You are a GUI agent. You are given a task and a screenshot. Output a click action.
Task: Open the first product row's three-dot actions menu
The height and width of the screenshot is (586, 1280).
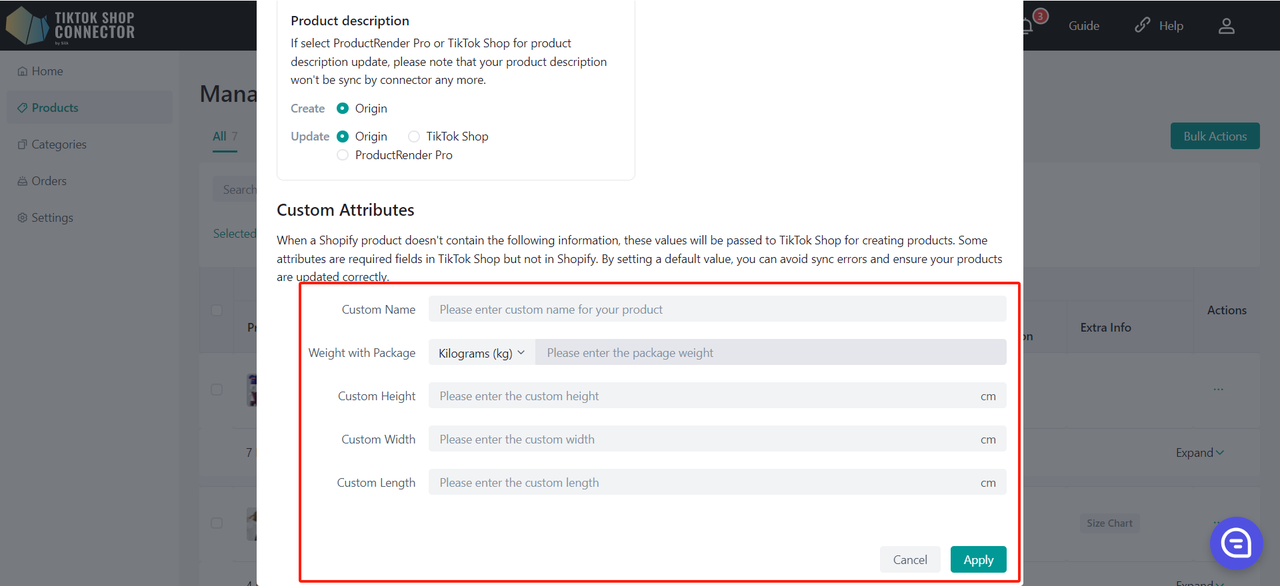click(1218, 389)
